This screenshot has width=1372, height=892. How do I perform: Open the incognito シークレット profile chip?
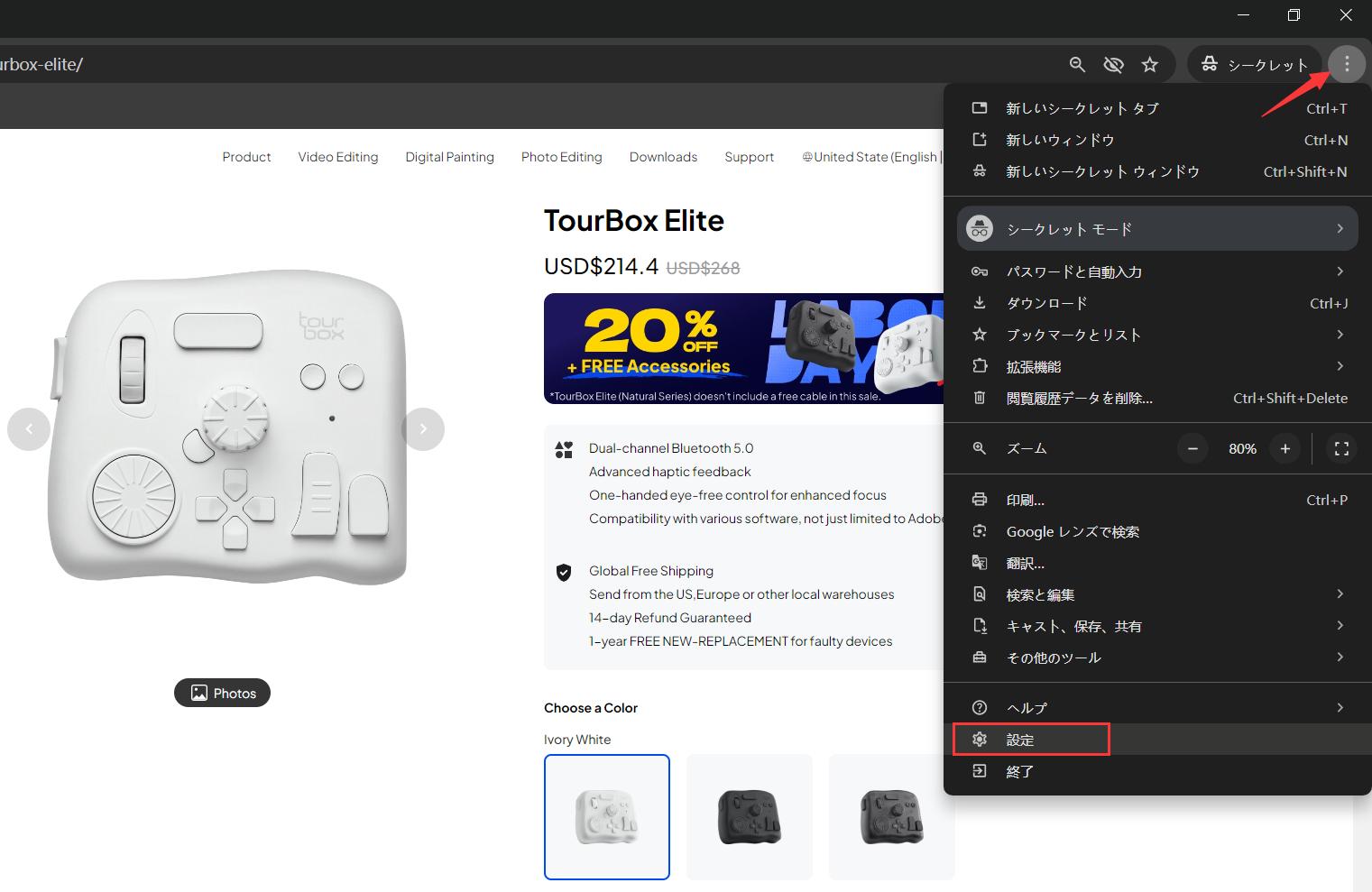coord(1254,64)
